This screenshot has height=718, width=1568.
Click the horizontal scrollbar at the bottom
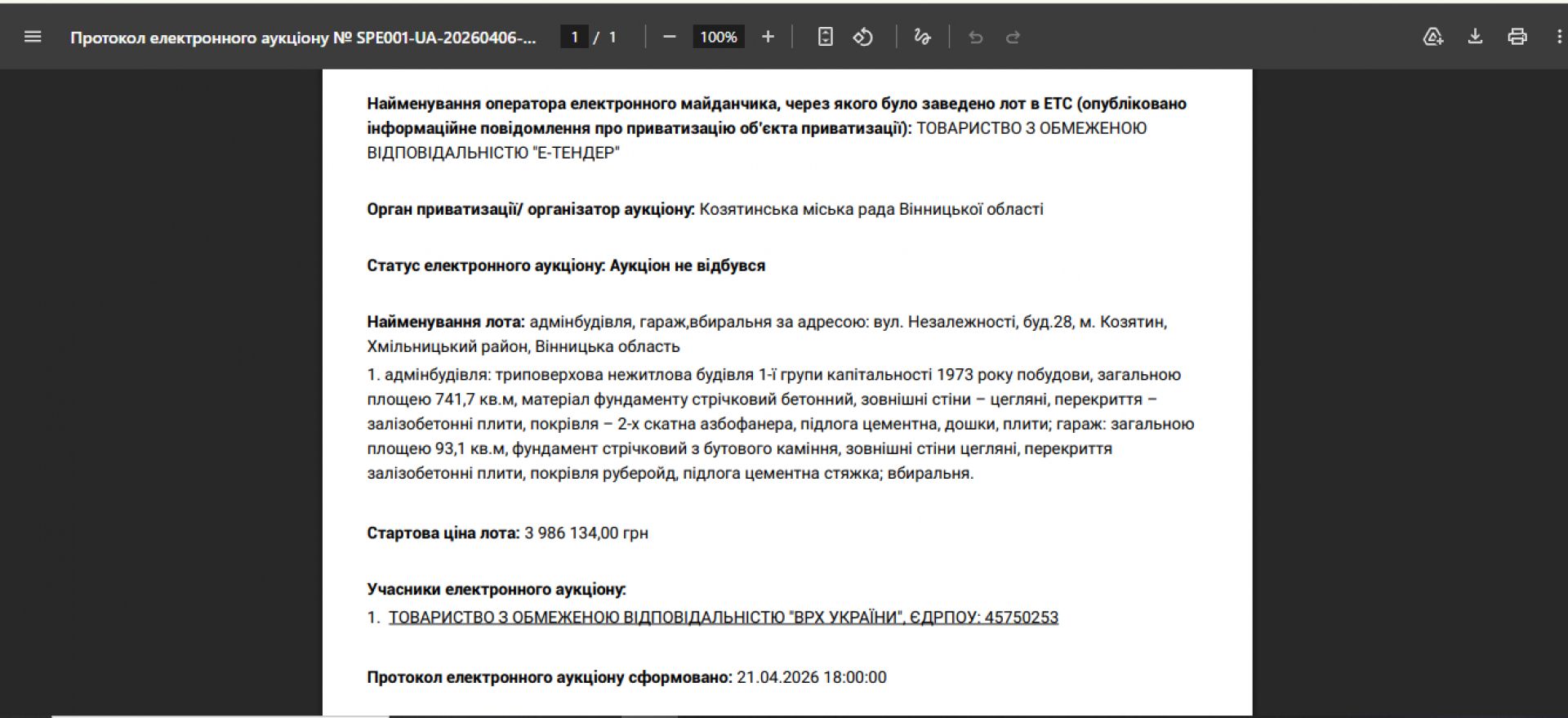(x=220, y=716)
